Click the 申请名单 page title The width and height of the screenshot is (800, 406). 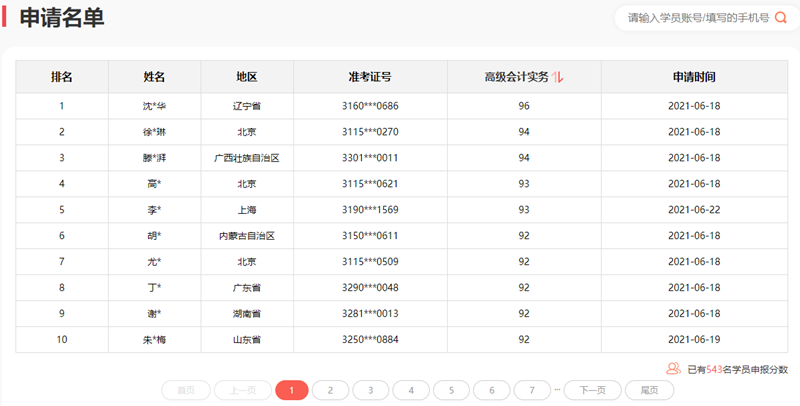62,18
